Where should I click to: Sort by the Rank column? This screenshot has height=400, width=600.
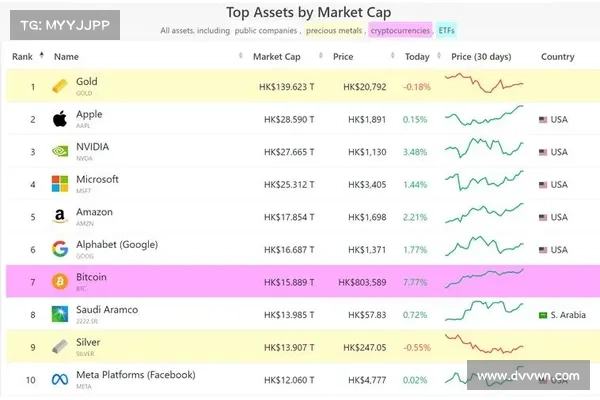(x=22, y=57)
